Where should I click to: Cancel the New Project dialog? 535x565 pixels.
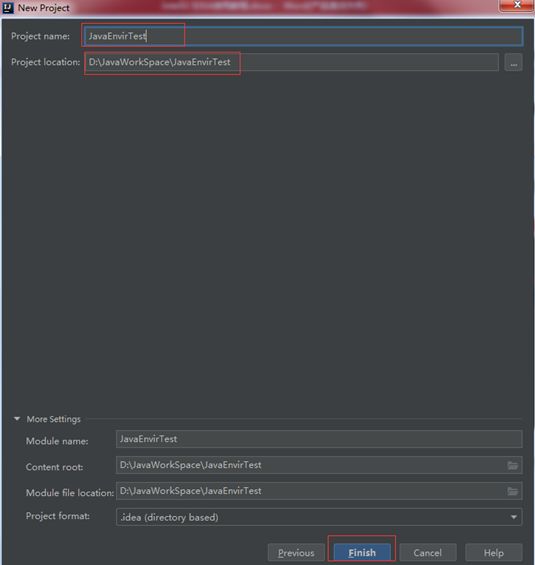428,552
